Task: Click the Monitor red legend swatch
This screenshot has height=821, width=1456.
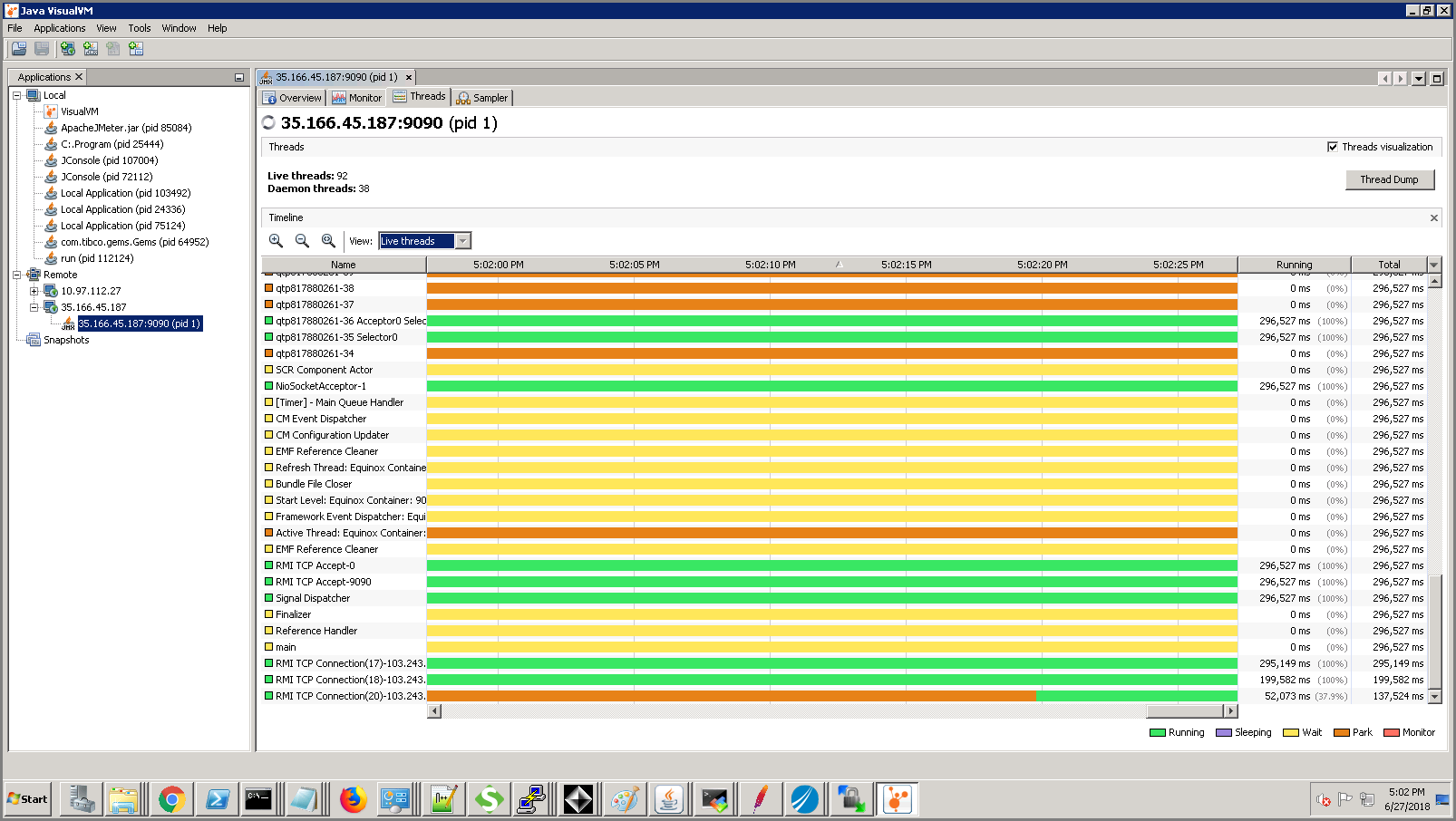Action: [x=1392, y=733]
